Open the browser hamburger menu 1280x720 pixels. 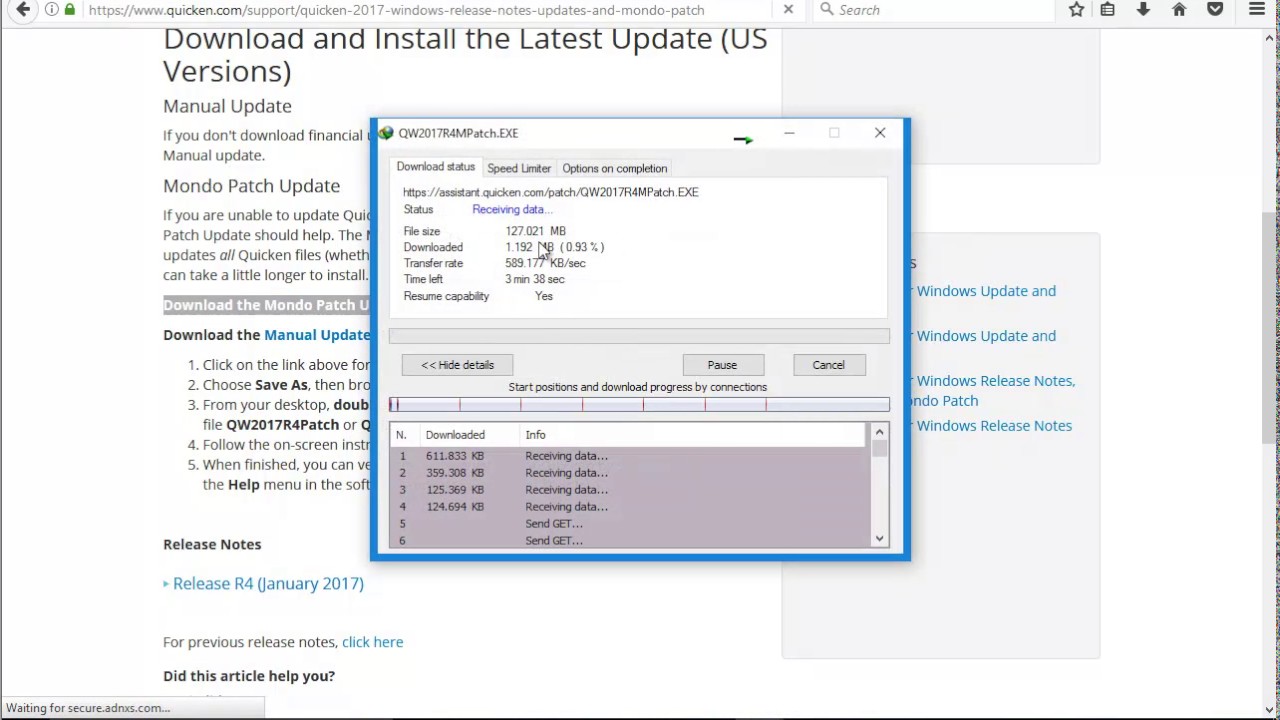coord(1257,10)
